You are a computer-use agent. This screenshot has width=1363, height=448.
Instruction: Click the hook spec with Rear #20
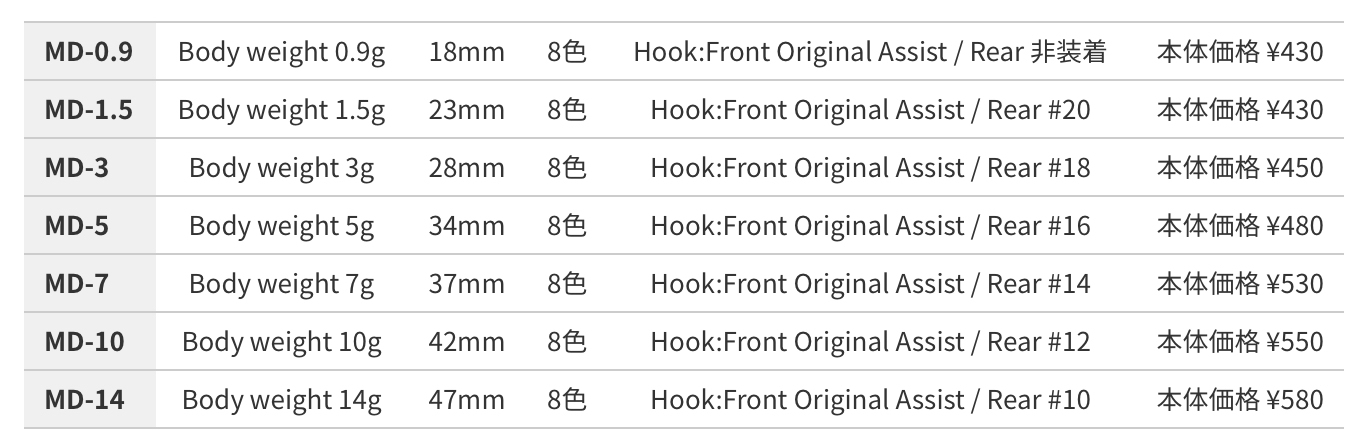(x=870, y=110)
